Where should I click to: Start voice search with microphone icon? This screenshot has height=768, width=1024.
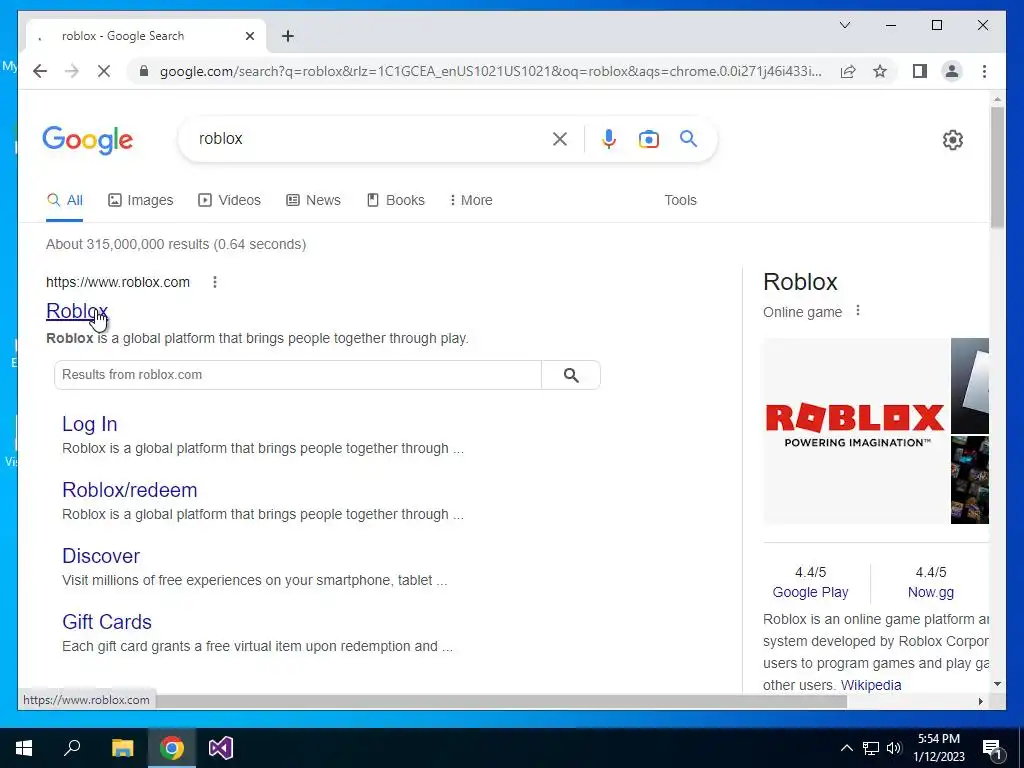point(609,138)
